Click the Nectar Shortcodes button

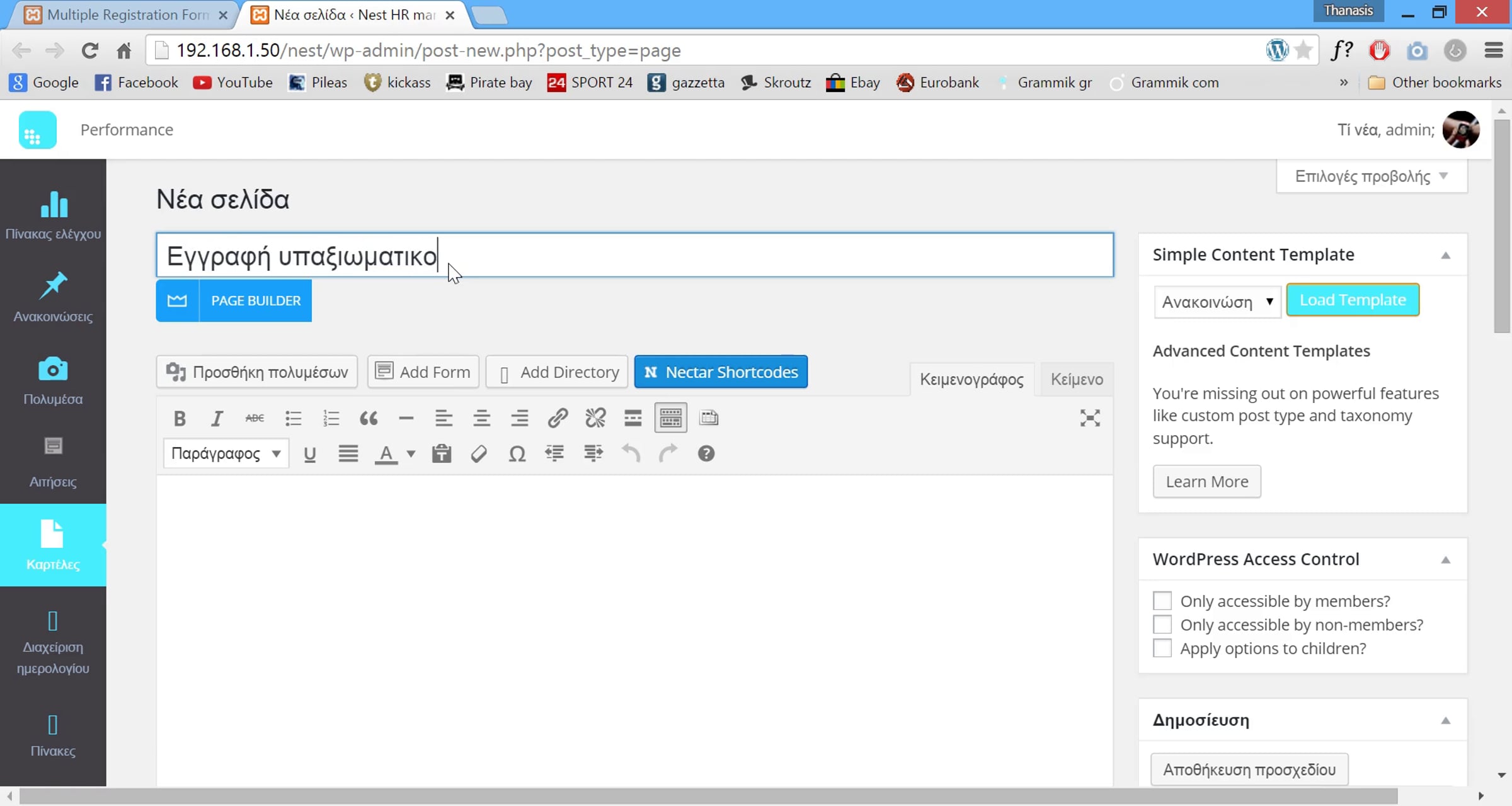tap(721, 372)
